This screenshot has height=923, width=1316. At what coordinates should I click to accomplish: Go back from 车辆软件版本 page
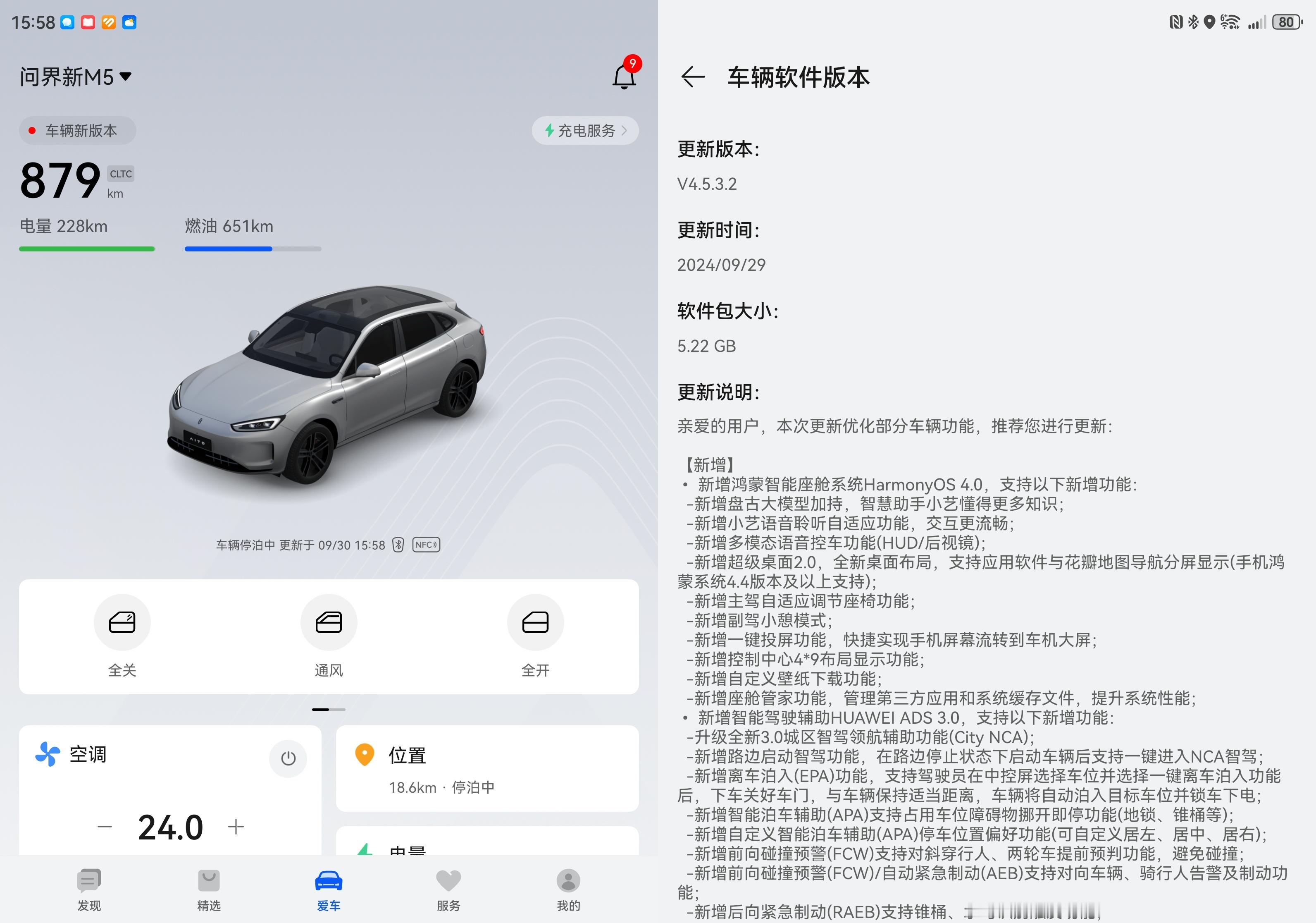pyautogui.click(x=693, y=77)
